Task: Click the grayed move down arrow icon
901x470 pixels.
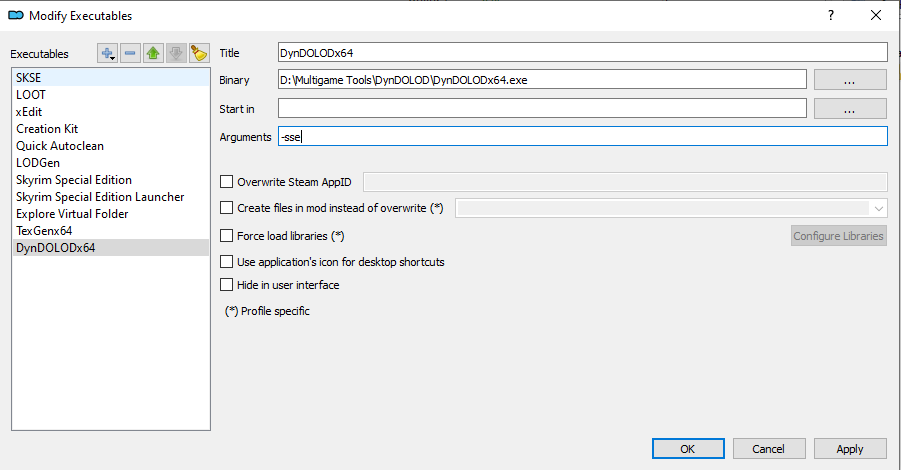Action: [x=176, y=53]
